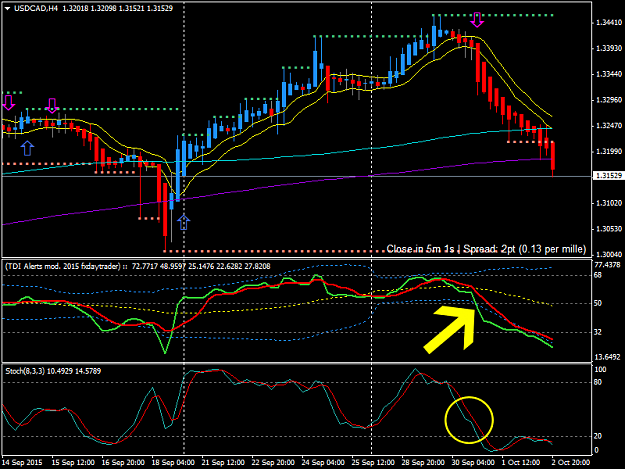
Task: Open the chart menu triangle beside USDCAD,H4
Action: click(x=7, y=8)
